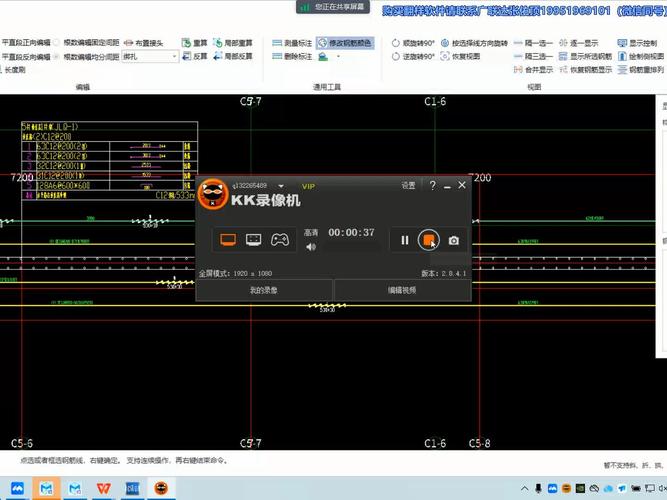Click the 编辑 ribbon group label
The width and height of the screenshot is (667, 500).
[83, 87]
